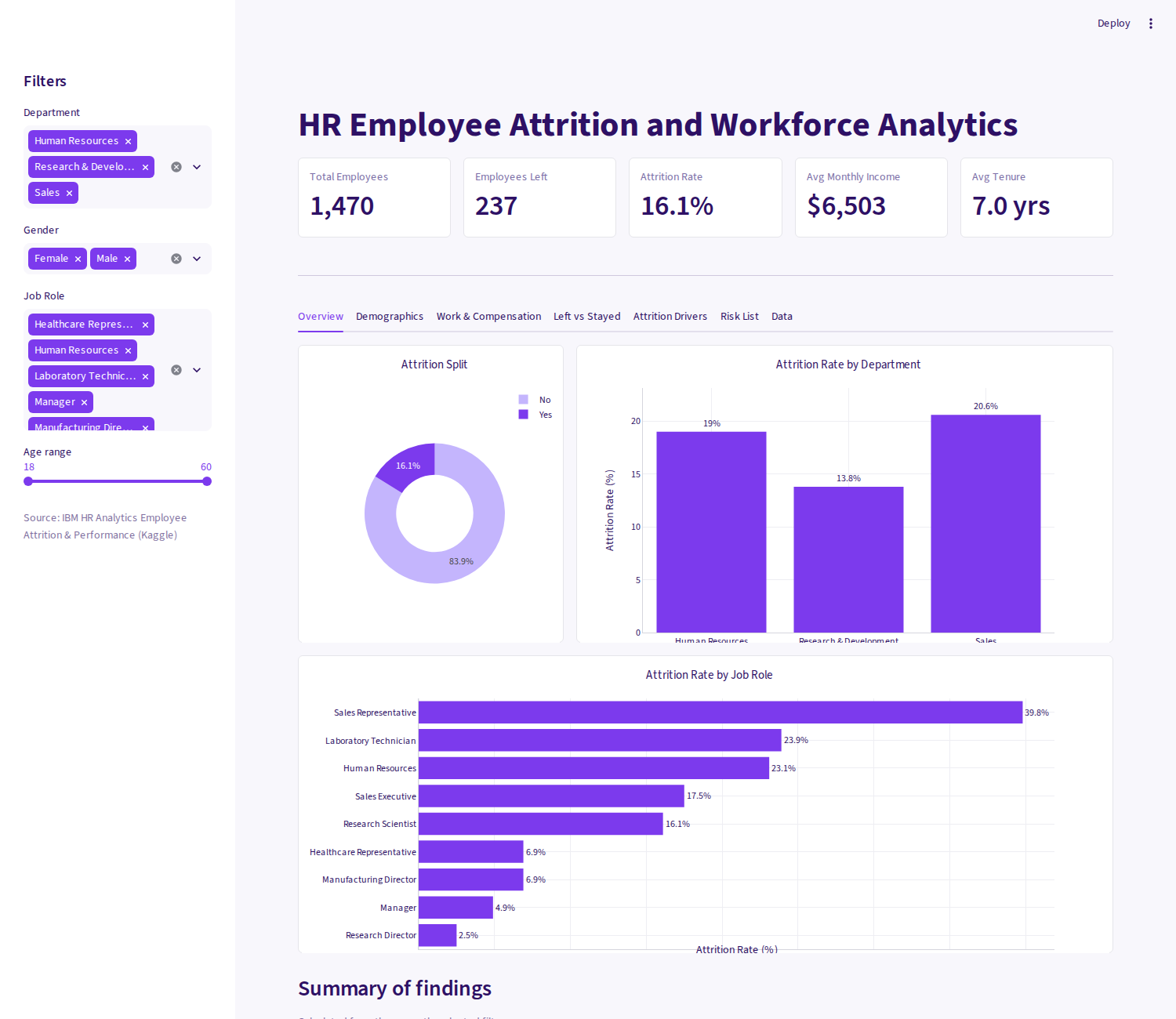
Task: Clear all Department filter selections
Action: [x=176, y=167]
